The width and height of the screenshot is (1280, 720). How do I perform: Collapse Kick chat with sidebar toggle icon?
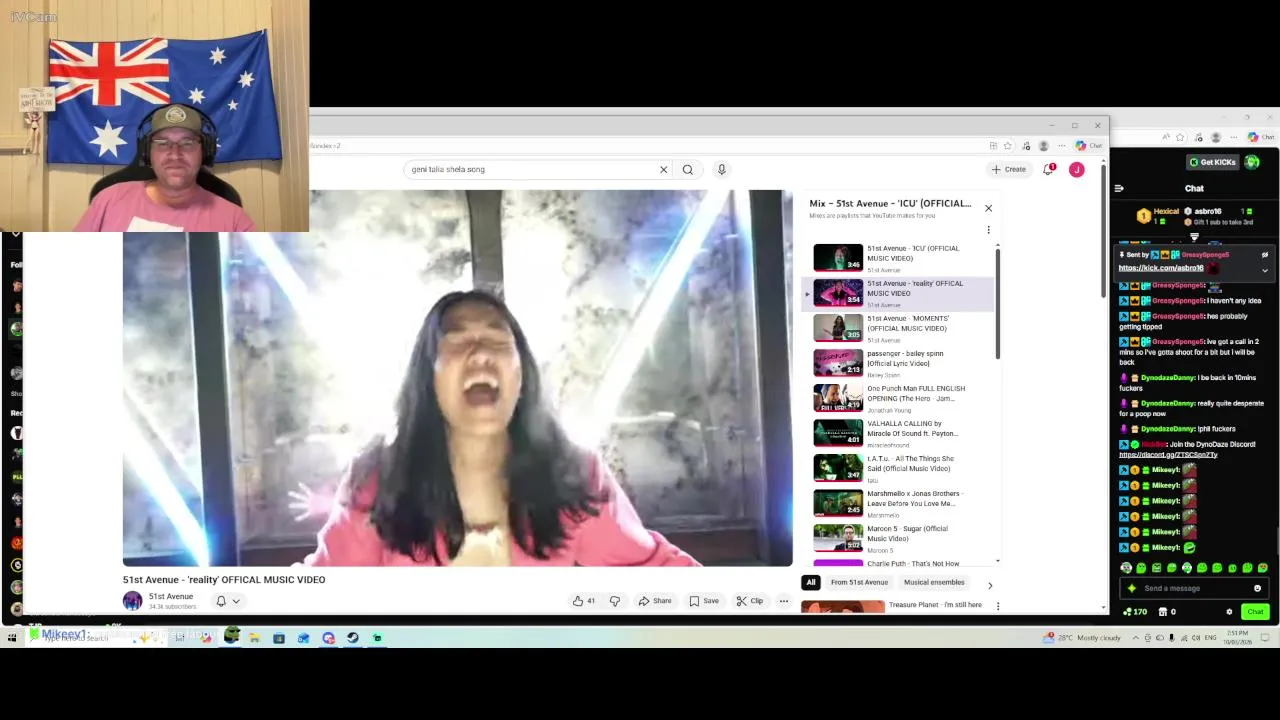1119,188
